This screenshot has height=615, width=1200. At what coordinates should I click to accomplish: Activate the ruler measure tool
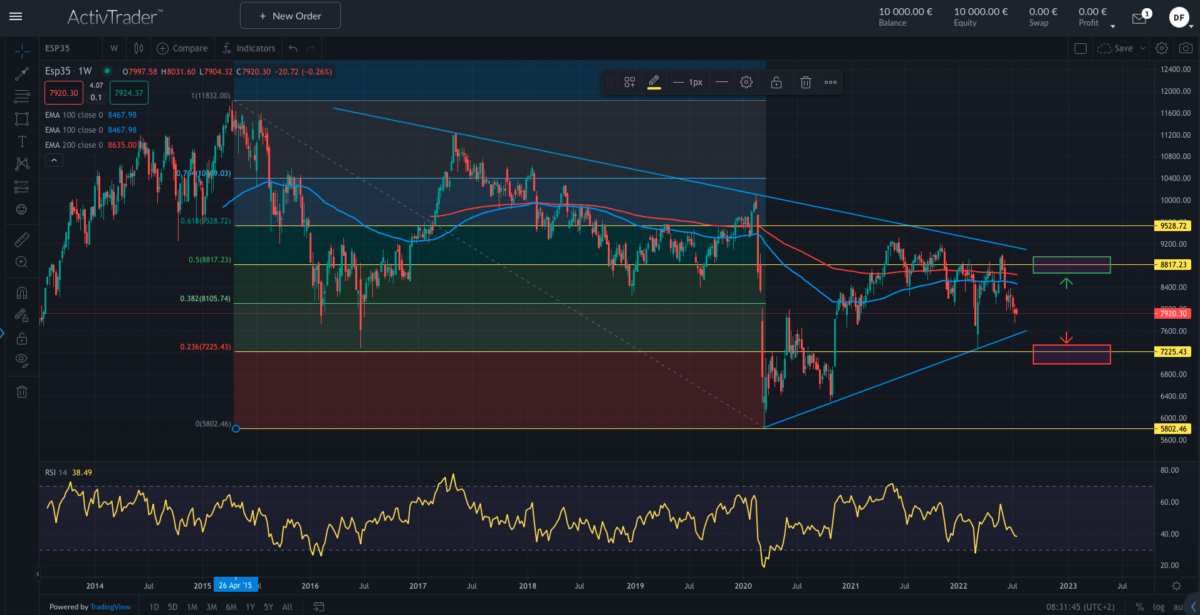click(21, 240)
